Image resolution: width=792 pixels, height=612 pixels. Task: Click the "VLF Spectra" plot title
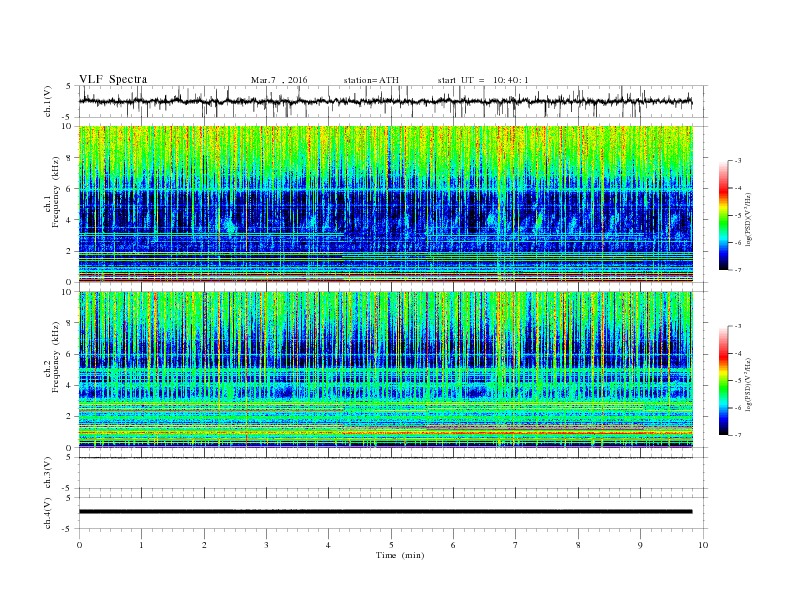click(113, 79)
